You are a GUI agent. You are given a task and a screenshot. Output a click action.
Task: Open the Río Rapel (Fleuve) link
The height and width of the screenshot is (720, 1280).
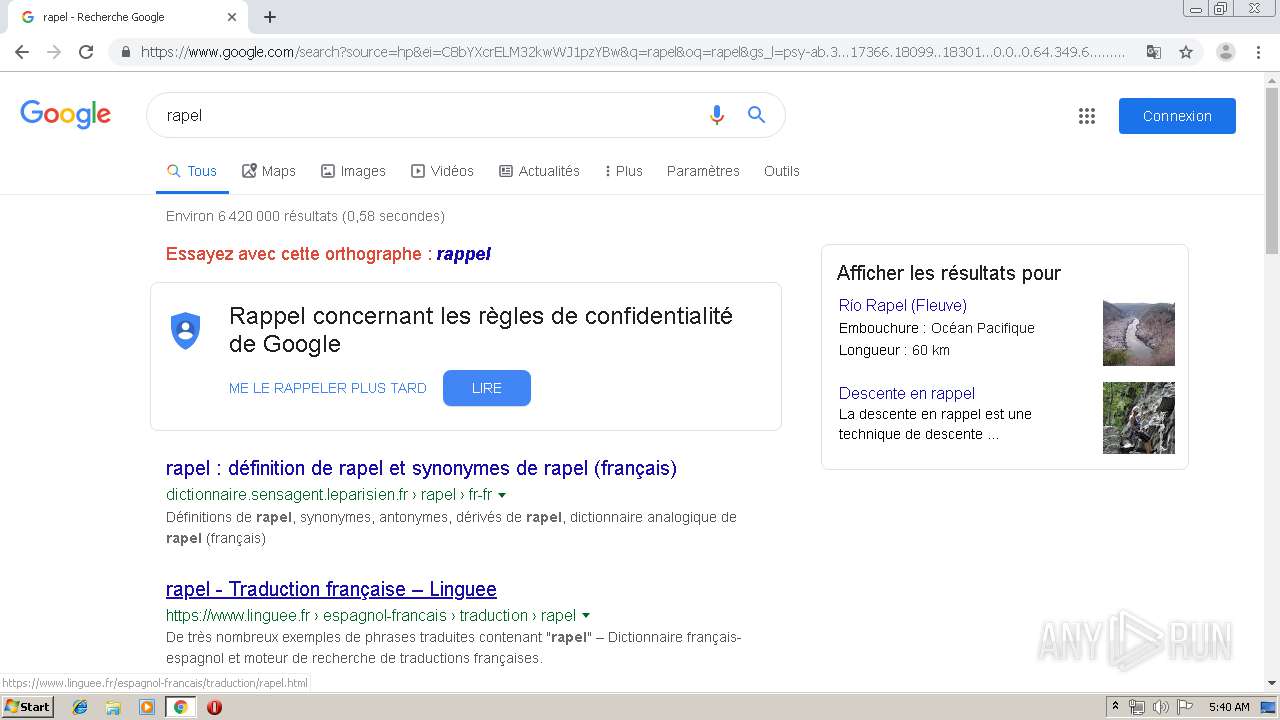pyautogui.click(x=903, y=305)
